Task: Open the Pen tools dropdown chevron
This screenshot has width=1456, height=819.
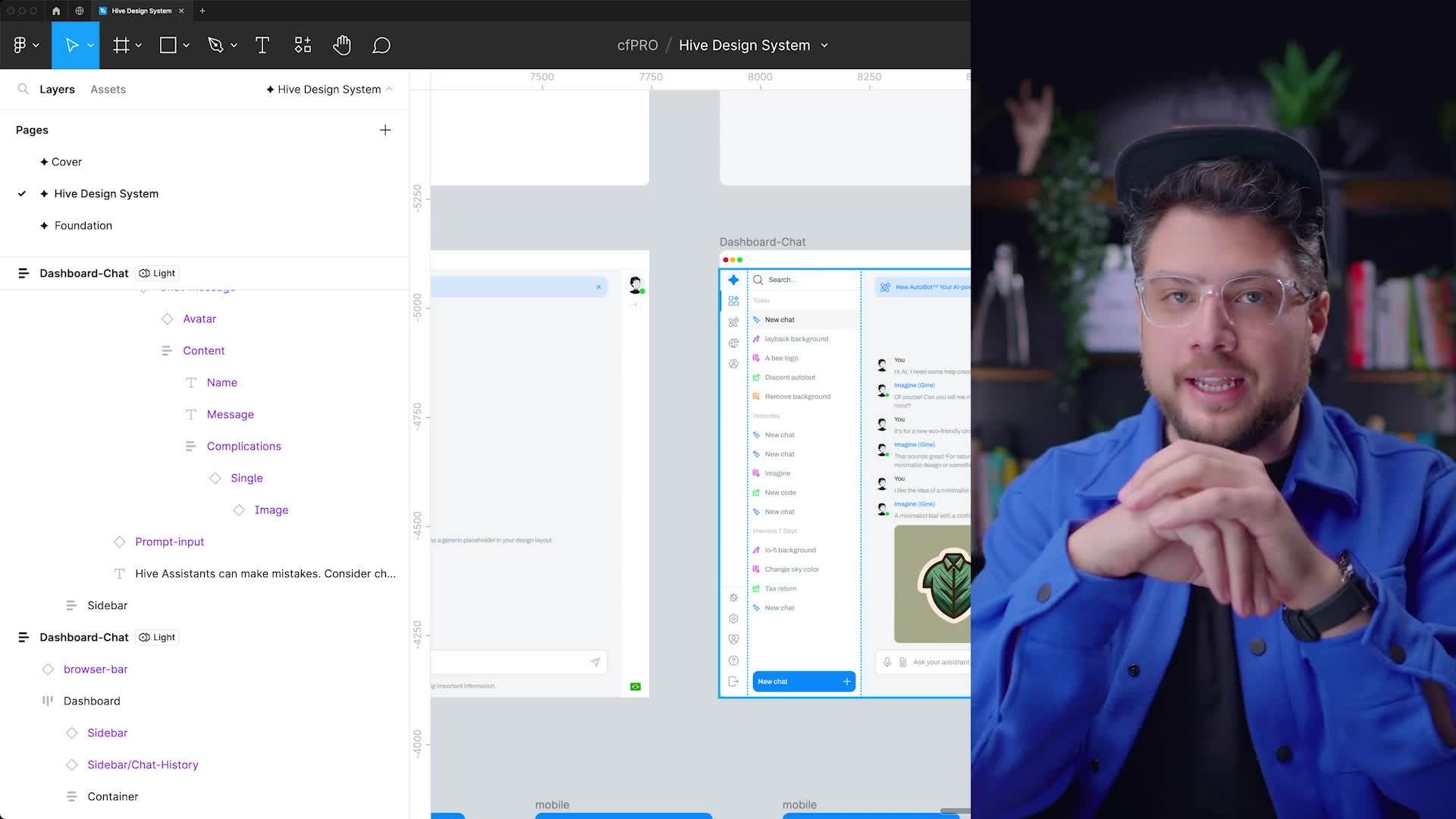Action: 234,45
